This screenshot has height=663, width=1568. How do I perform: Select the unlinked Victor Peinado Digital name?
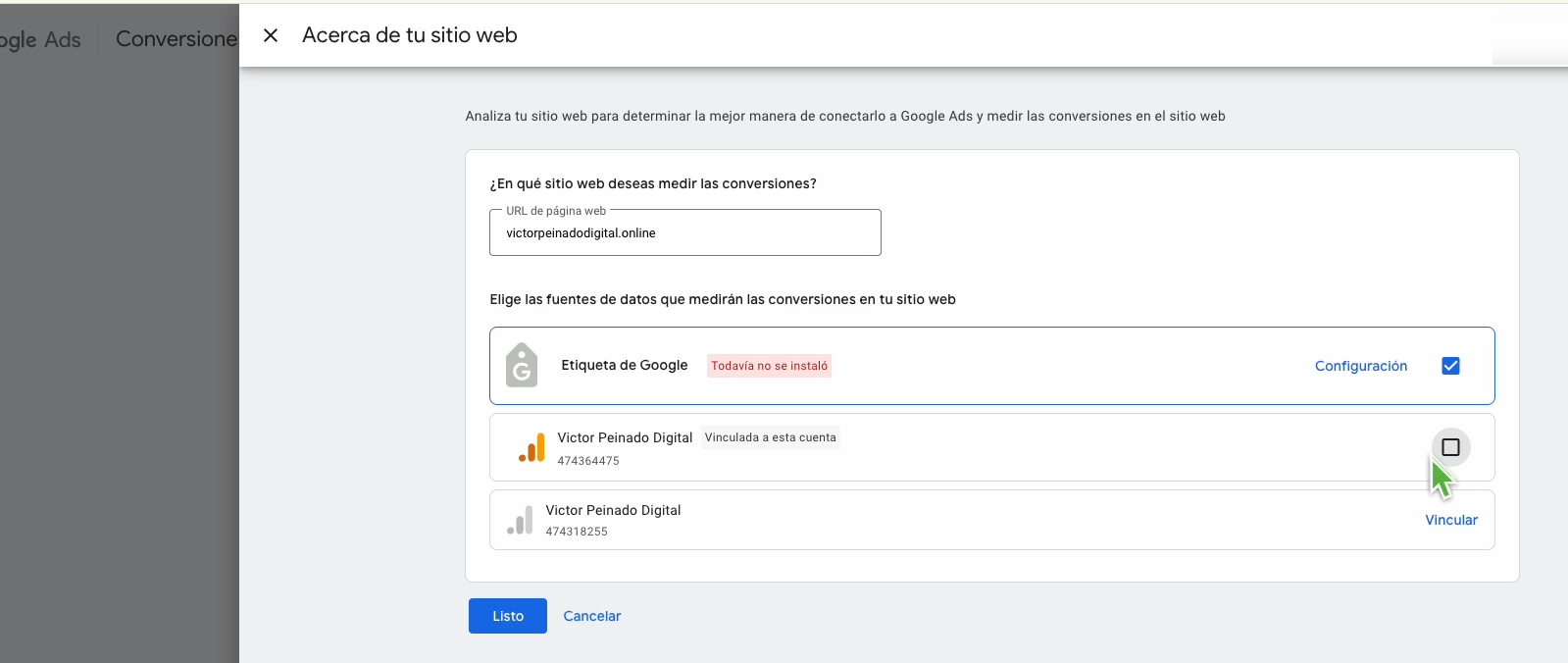[613, 510]
